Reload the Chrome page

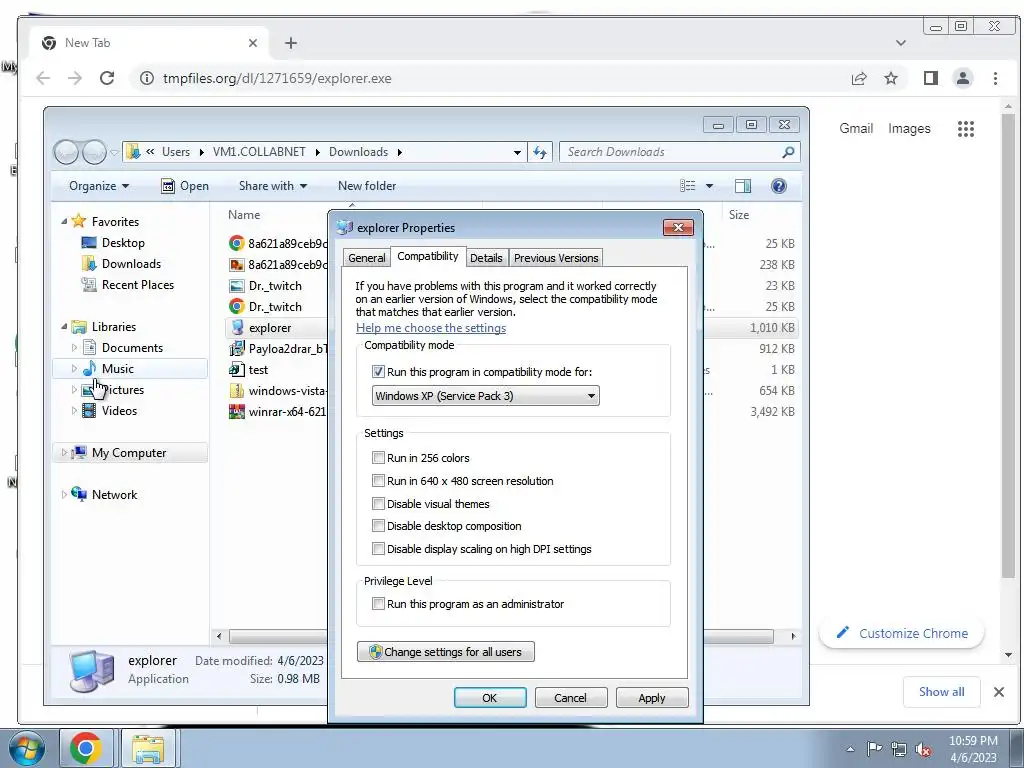[107, 78]
